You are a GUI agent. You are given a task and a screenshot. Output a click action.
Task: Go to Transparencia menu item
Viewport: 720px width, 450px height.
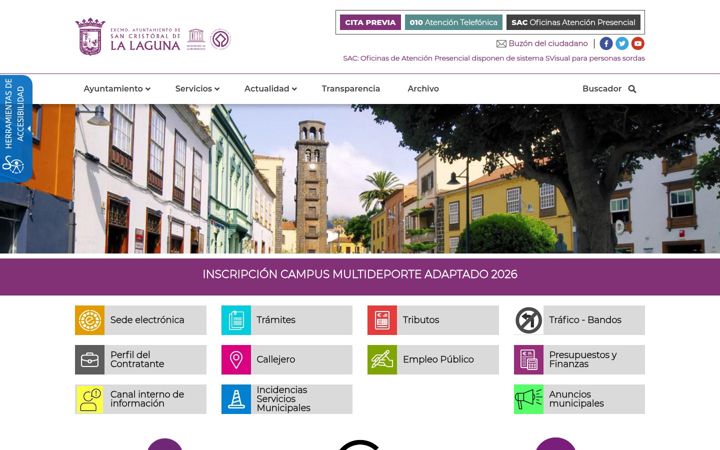[x=351, y=89]
